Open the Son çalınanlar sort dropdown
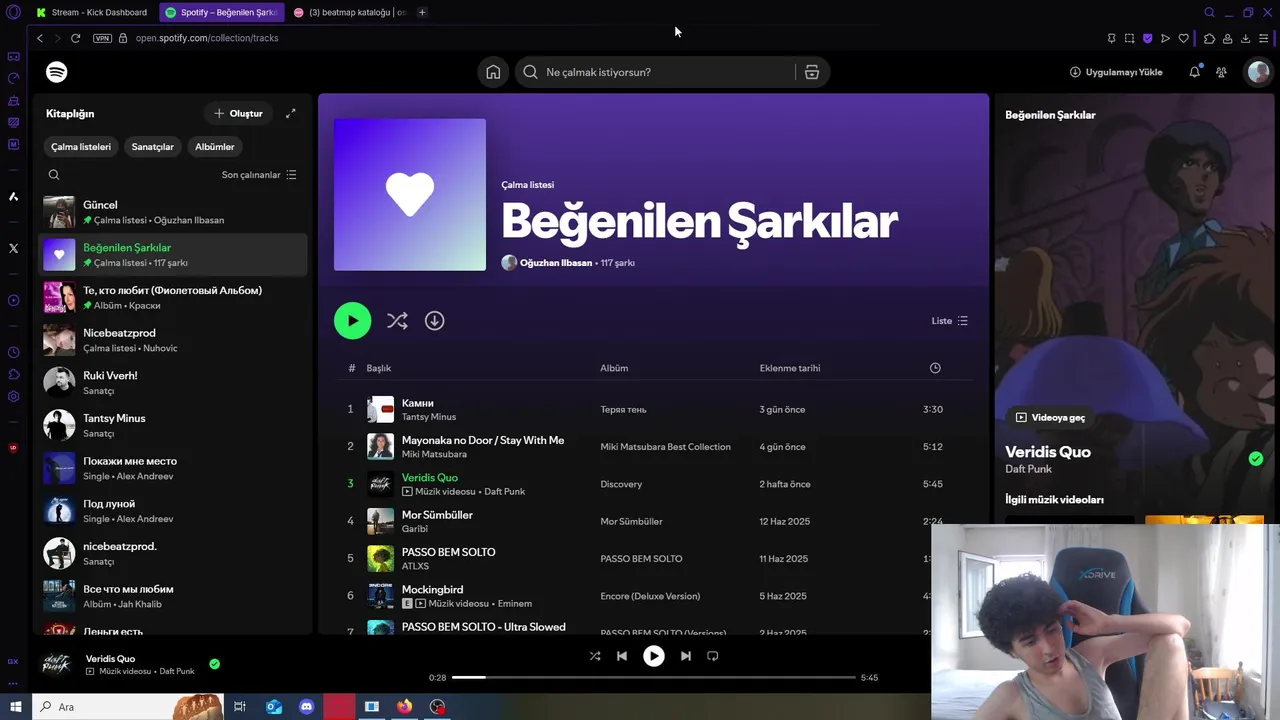Viewport: 1280px width, 720px height. (259, 175)
